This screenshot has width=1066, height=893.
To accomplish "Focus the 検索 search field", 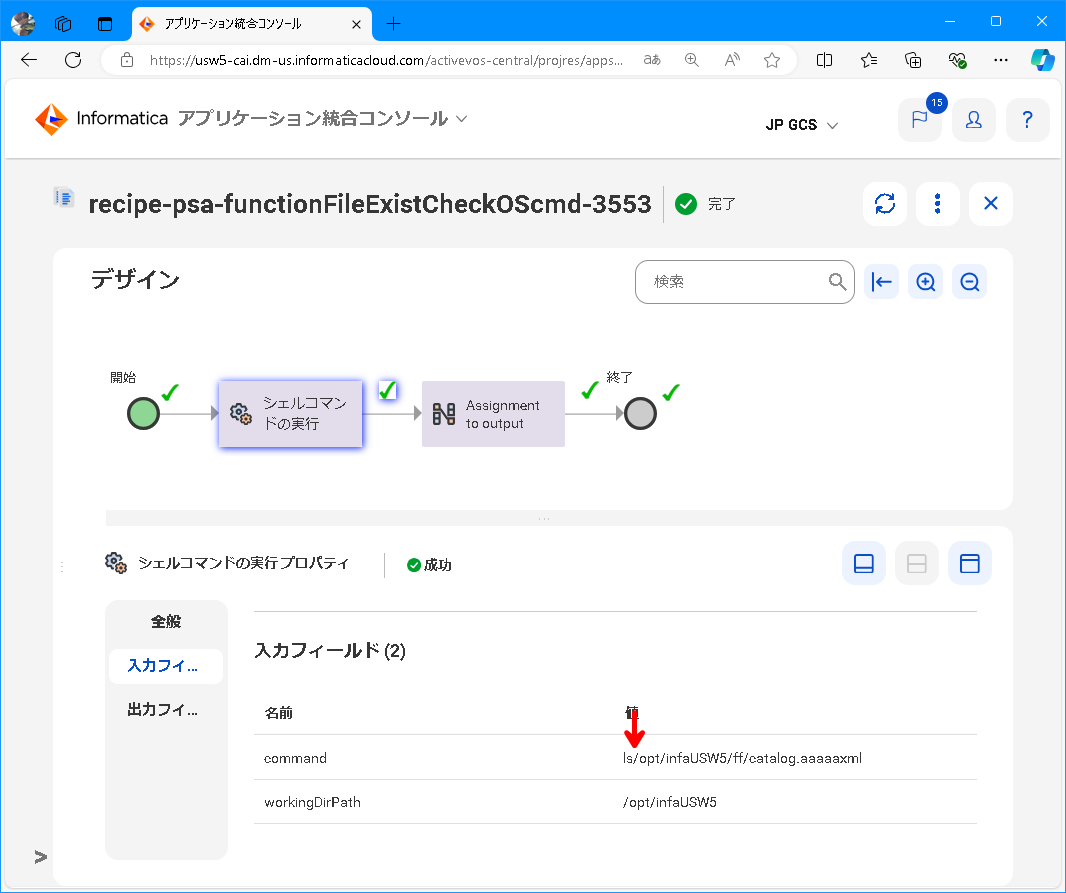I will click(x=744, y=281).
